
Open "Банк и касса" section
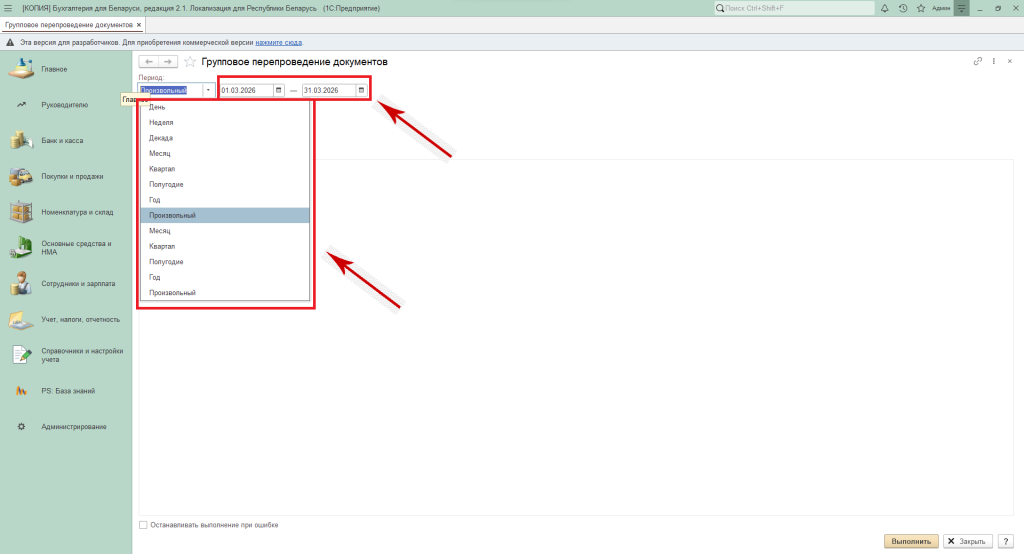(62, 140)
